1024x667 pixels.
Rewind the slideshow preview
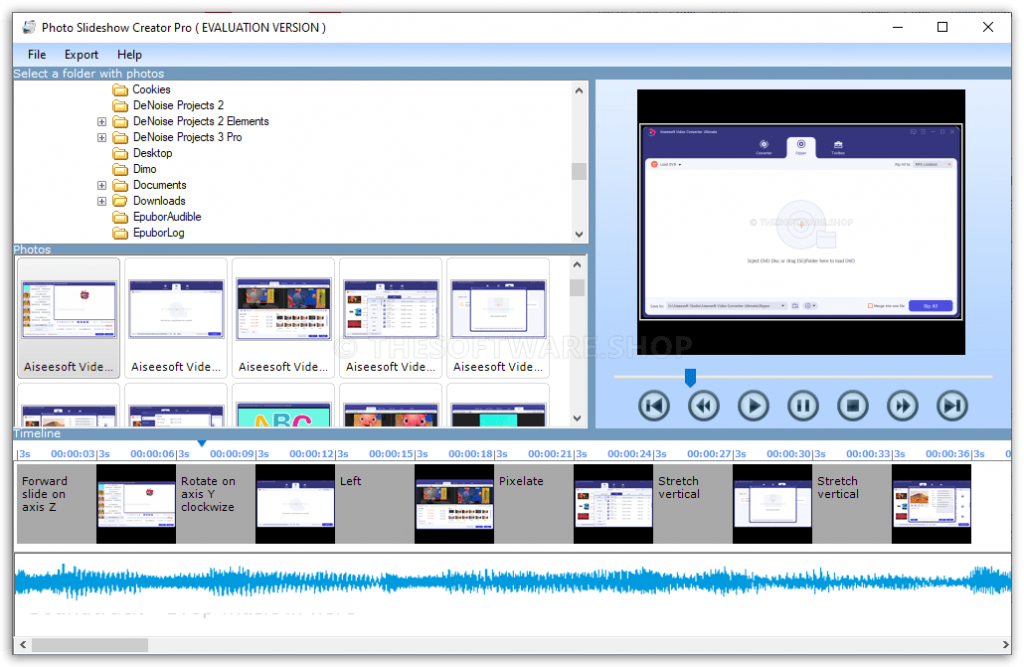click(x=704, y=405)
